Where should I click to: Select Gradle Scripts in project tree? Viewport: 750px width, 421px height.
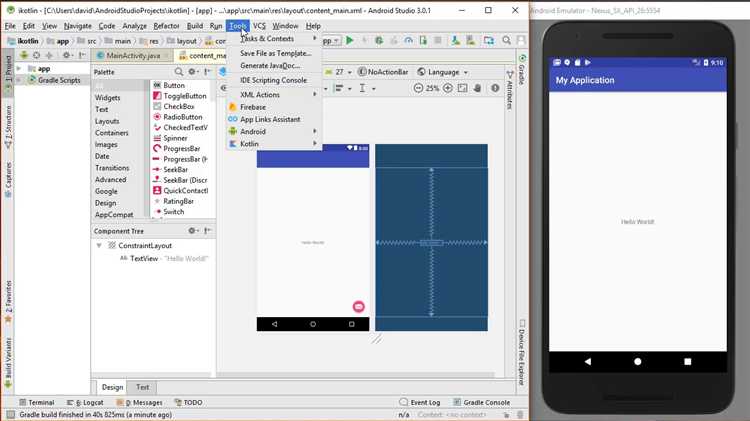click(58, 80)
